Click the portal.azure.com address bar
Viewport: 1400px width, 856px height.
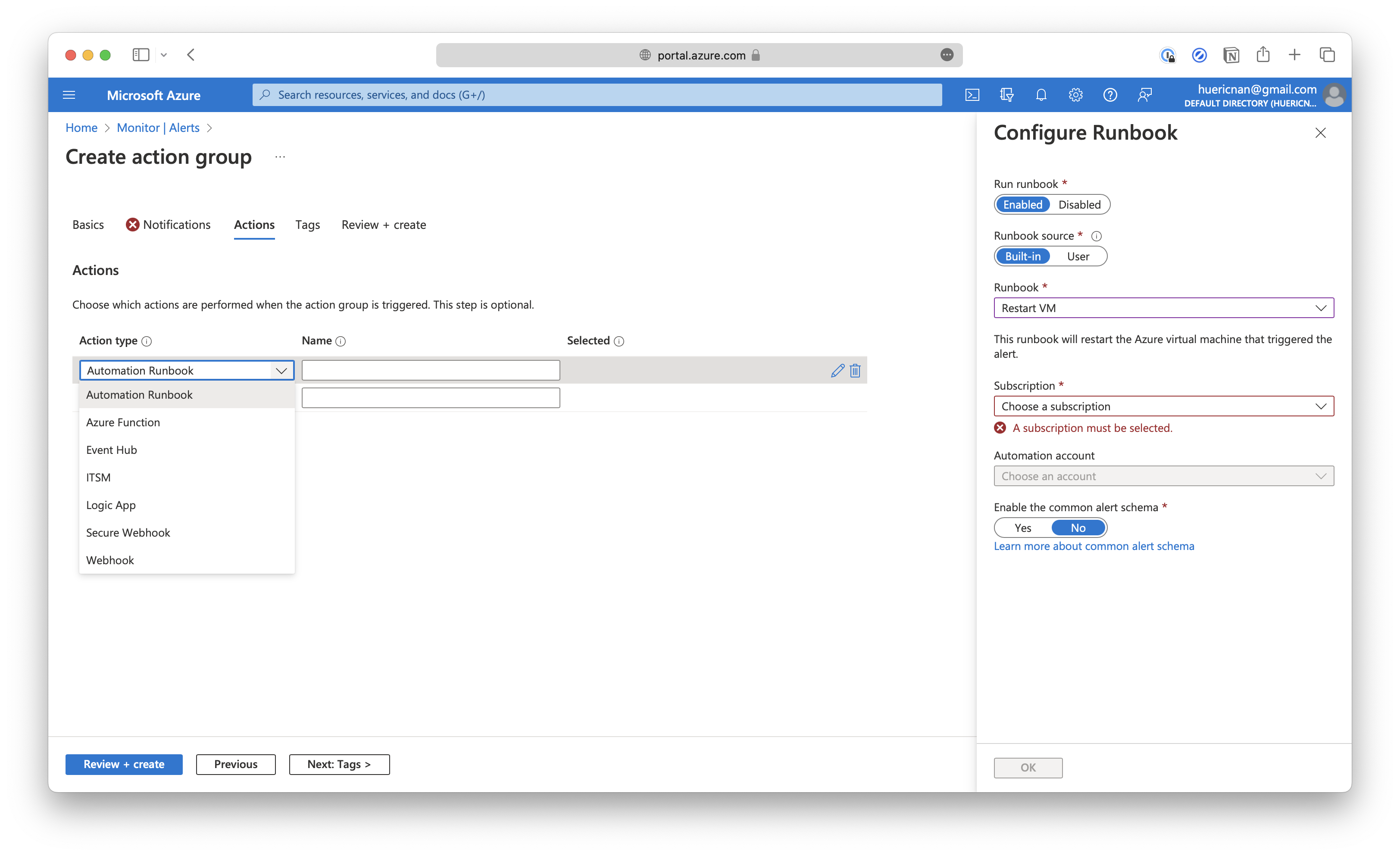pos(699,55)
